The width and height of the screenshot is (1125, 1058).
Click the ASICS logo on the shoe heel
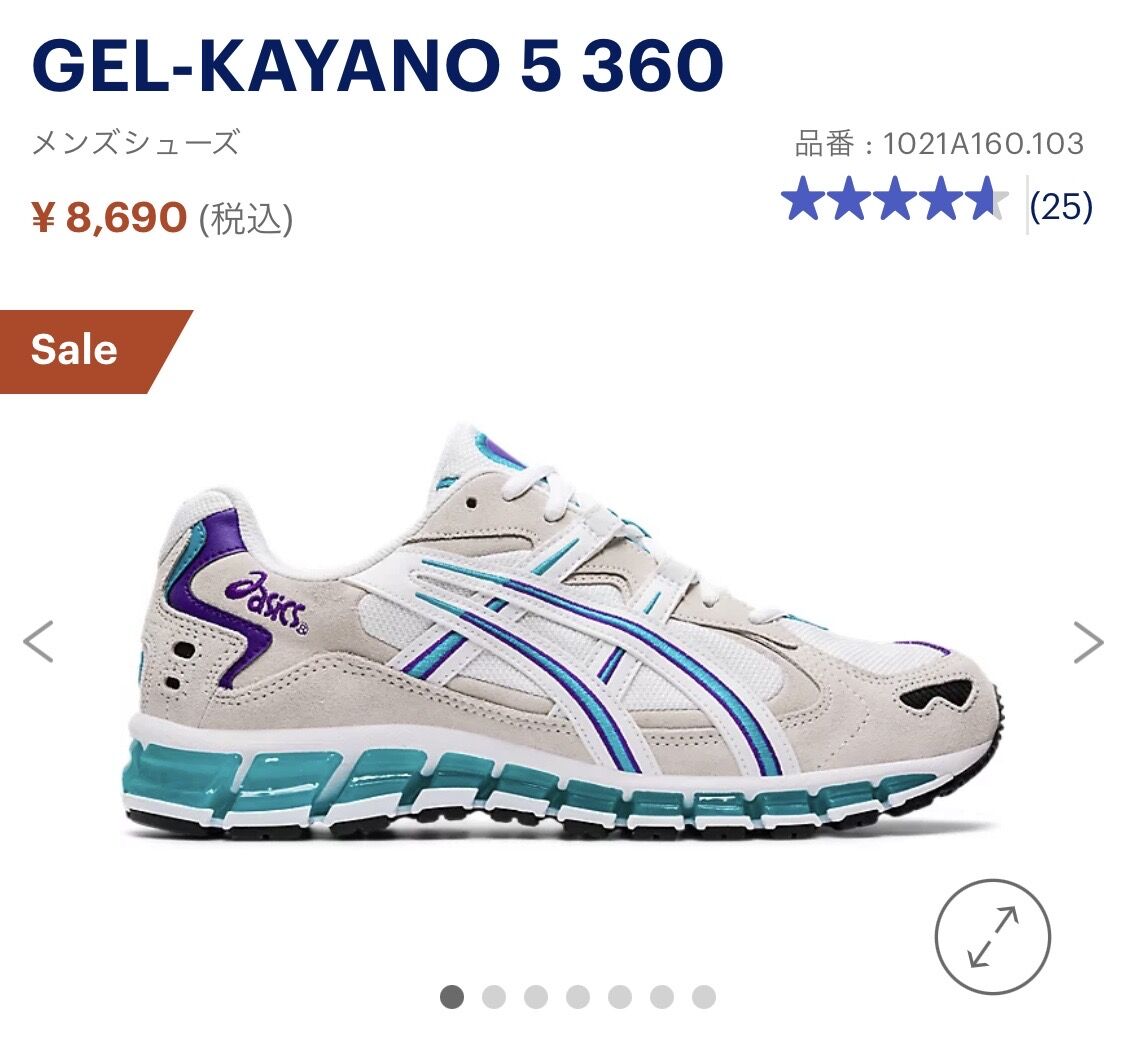coord(266,603)
